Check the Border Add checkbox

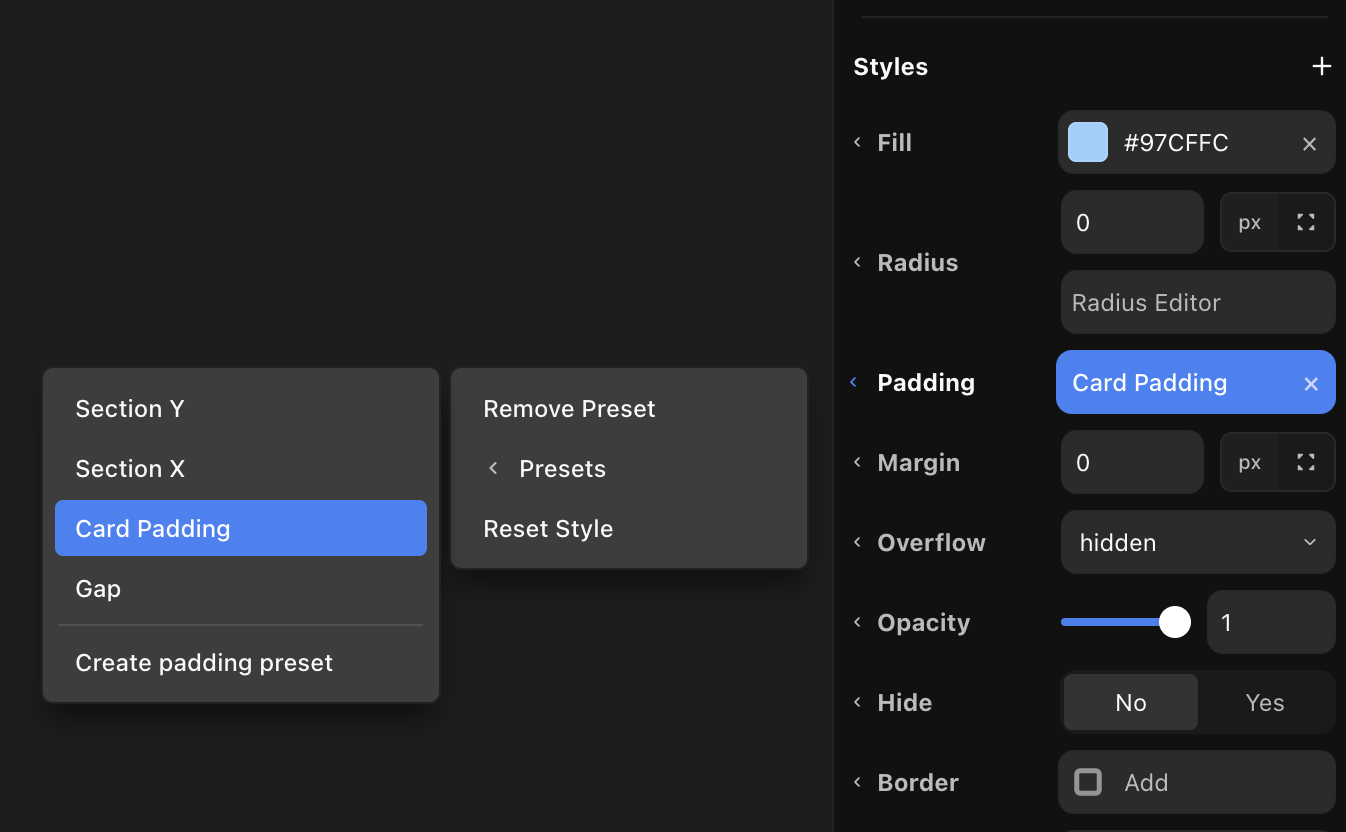click(x=1088, y=782)
